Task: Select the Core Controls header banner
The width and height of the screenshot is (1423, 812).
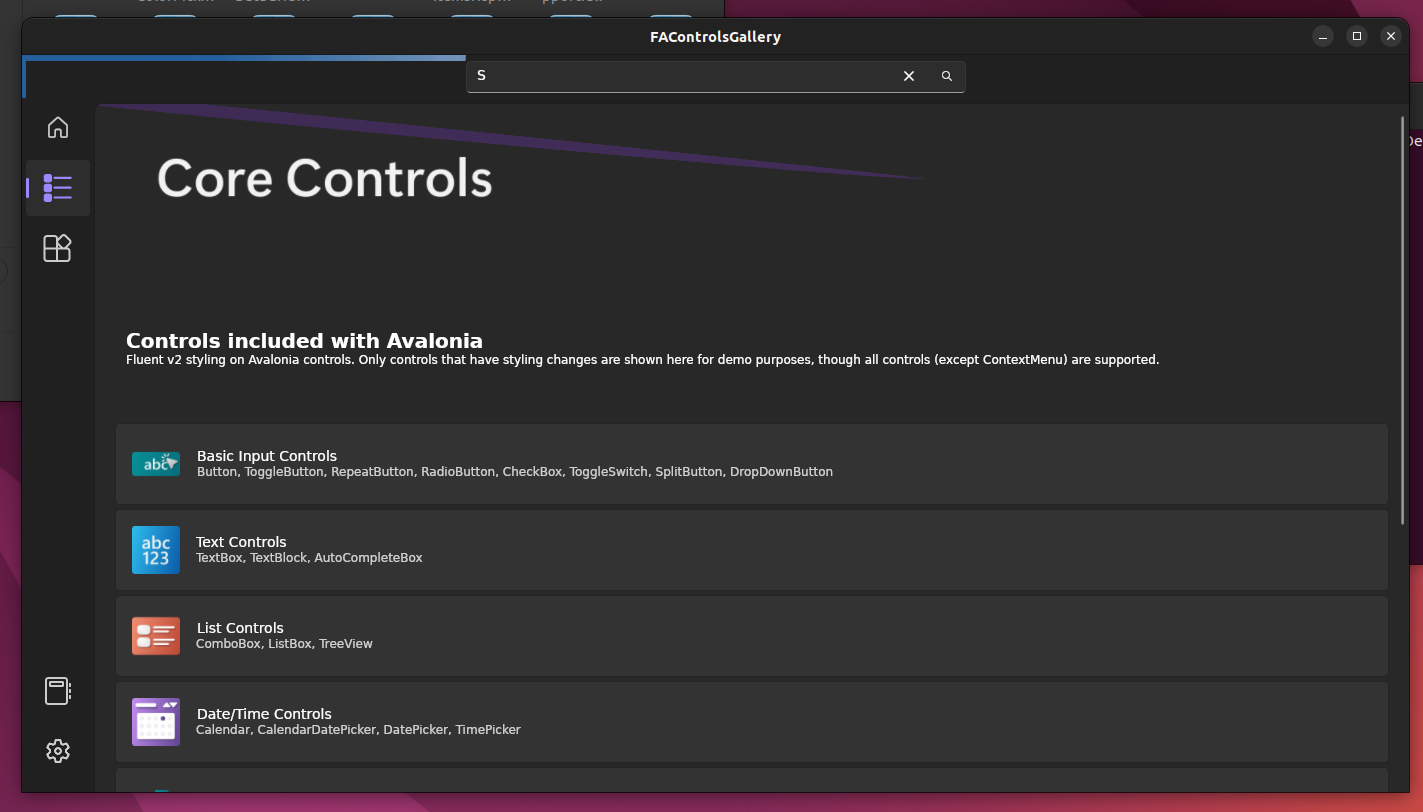Action: [x=324, y=178]
